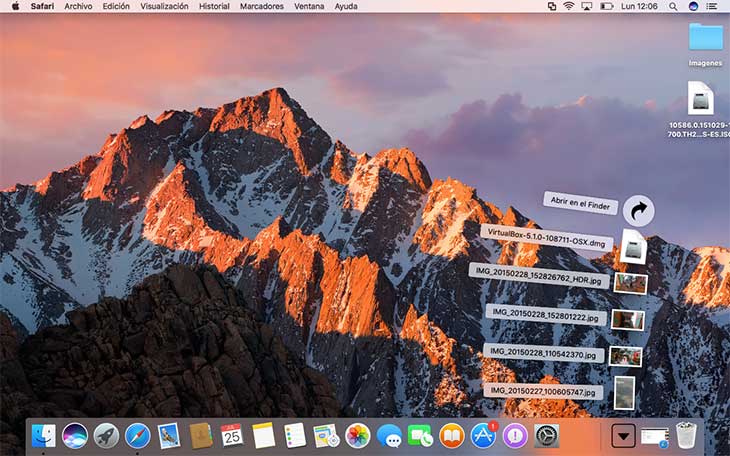Open the Historial menu
730x456 pixels.
click(214, 6)
